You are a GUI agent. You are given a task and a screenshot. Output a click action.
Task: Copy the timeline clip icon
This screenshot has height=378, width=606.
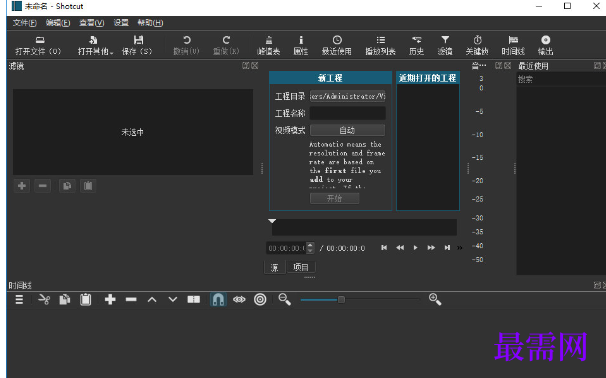tap(65, 300)
